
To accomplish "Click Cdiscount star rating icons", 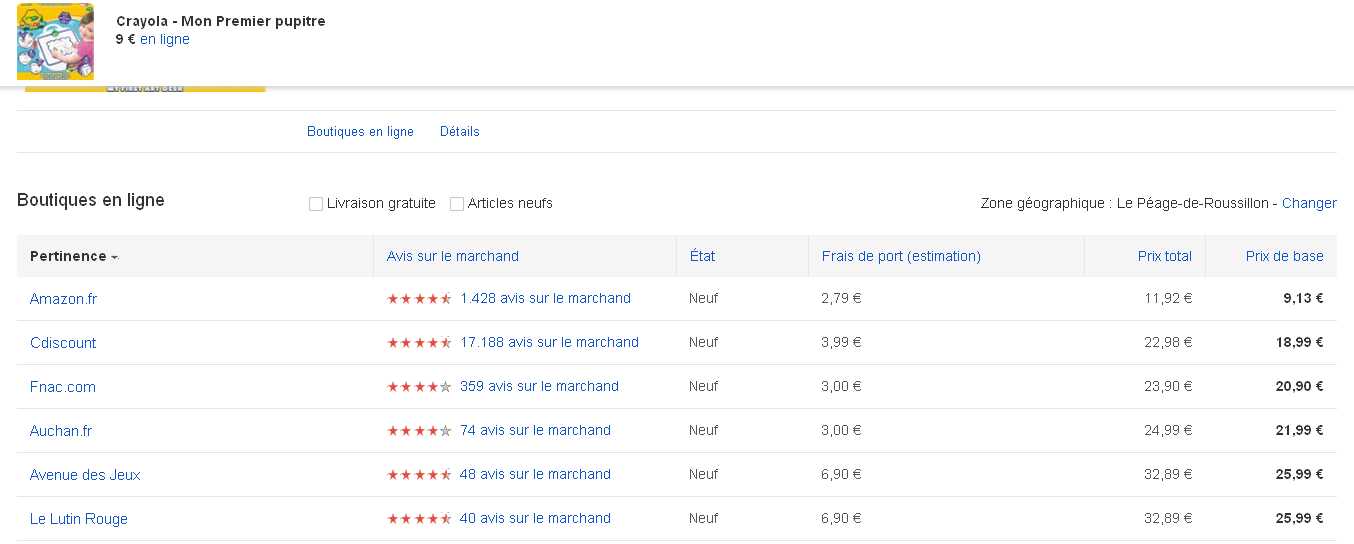I will 419,343.
